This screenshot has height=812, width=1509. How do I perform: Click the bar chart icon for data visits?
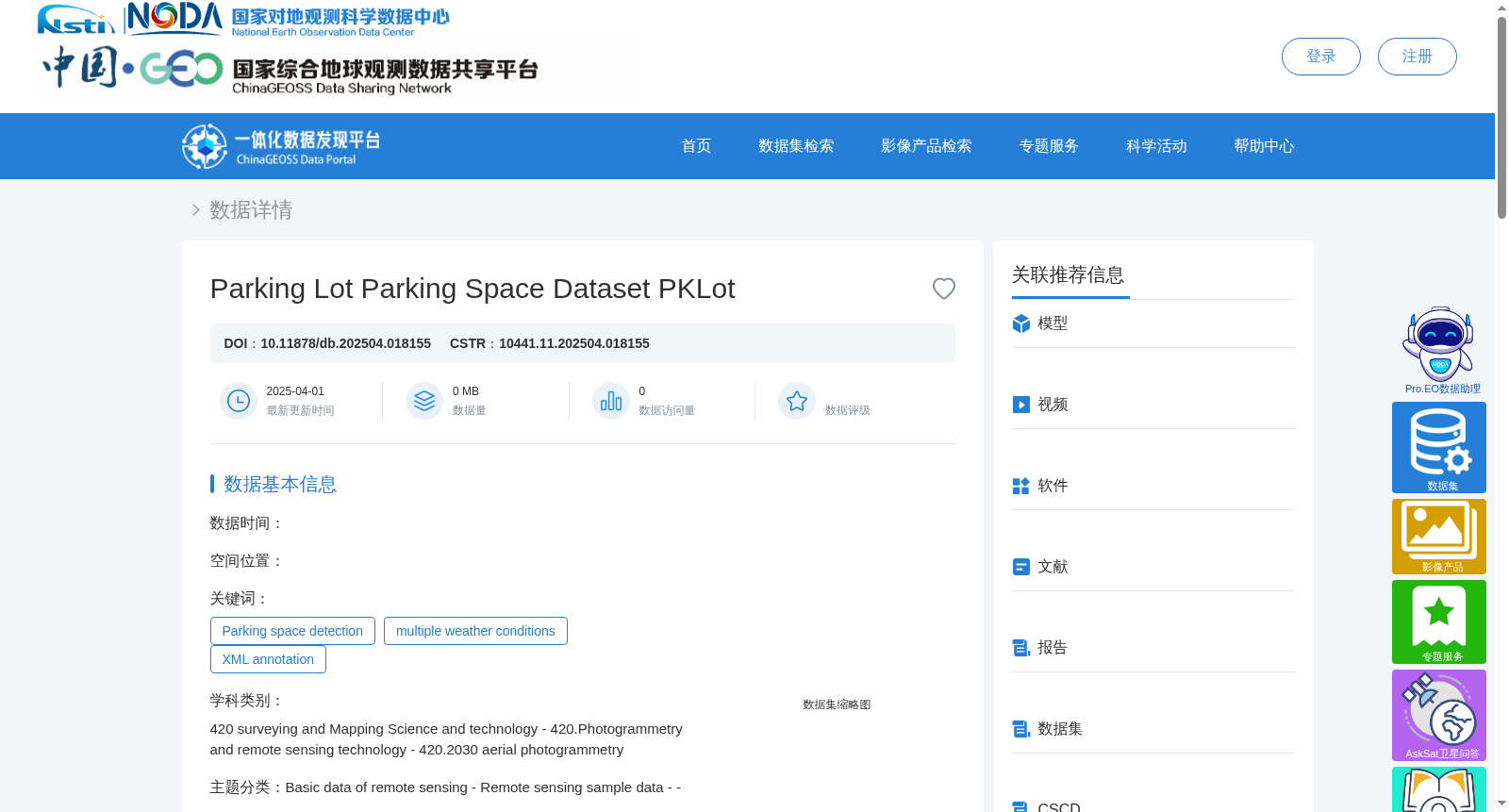[611, 401]
